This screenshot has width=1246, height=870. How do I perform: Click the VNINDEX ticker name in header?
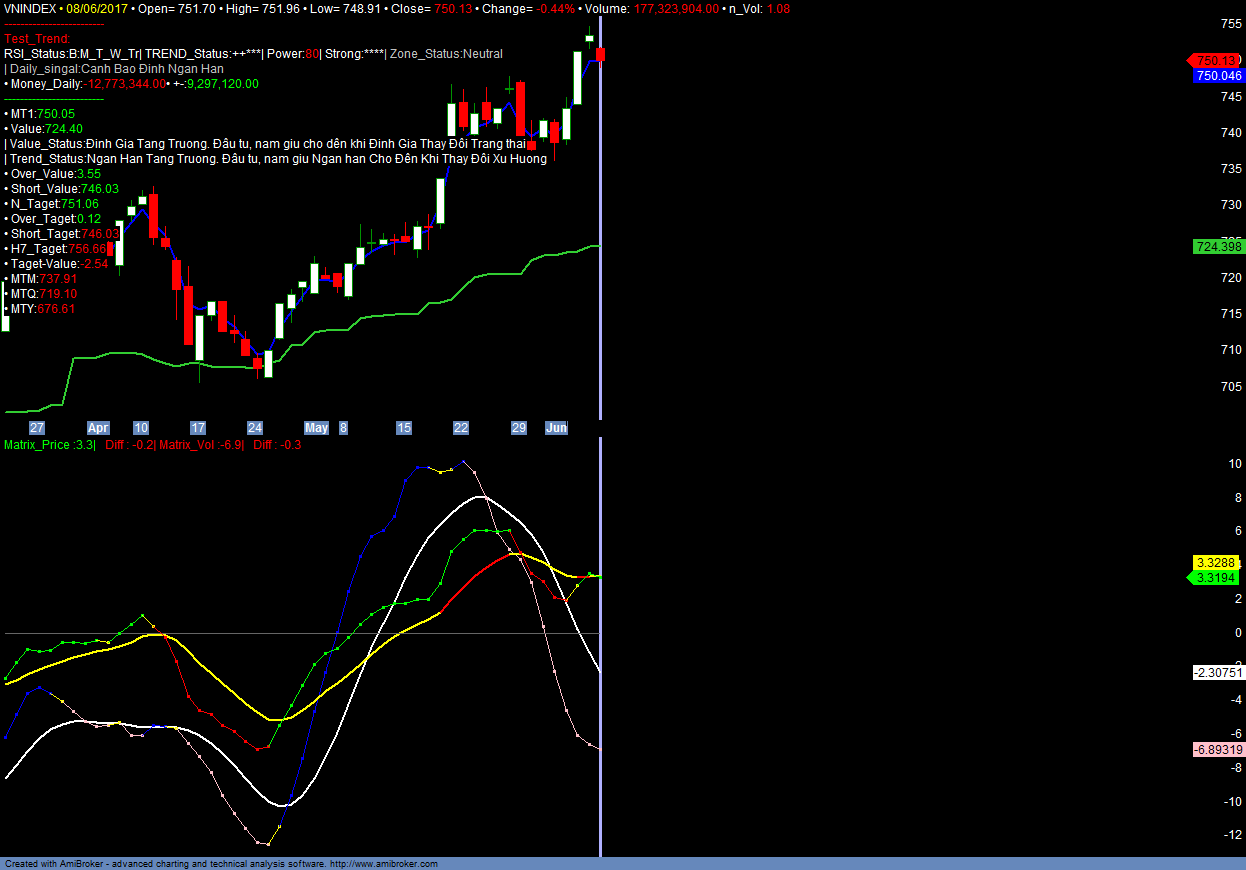pos(31,8)
